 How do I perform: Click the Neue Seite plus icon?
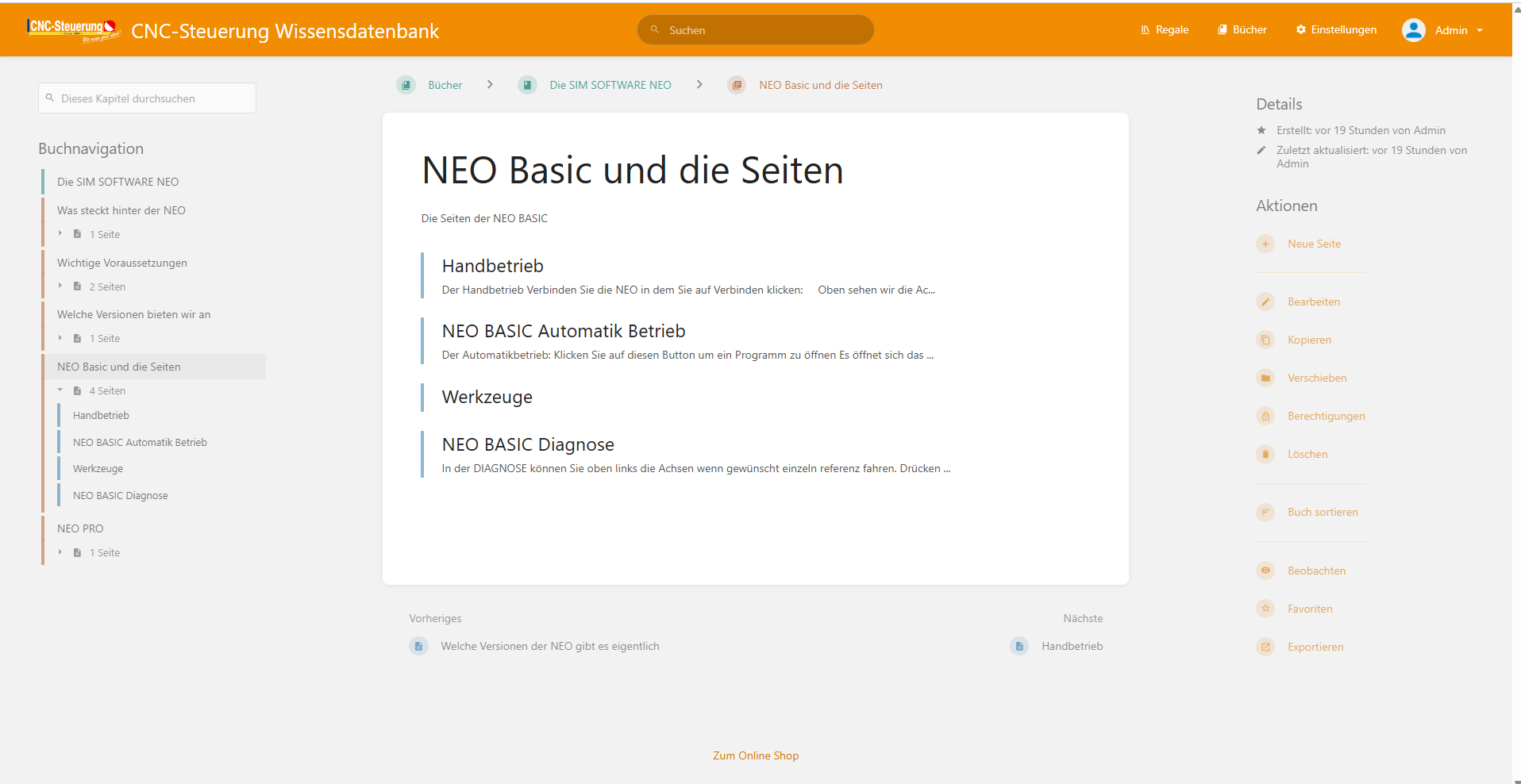[1265, 244]
